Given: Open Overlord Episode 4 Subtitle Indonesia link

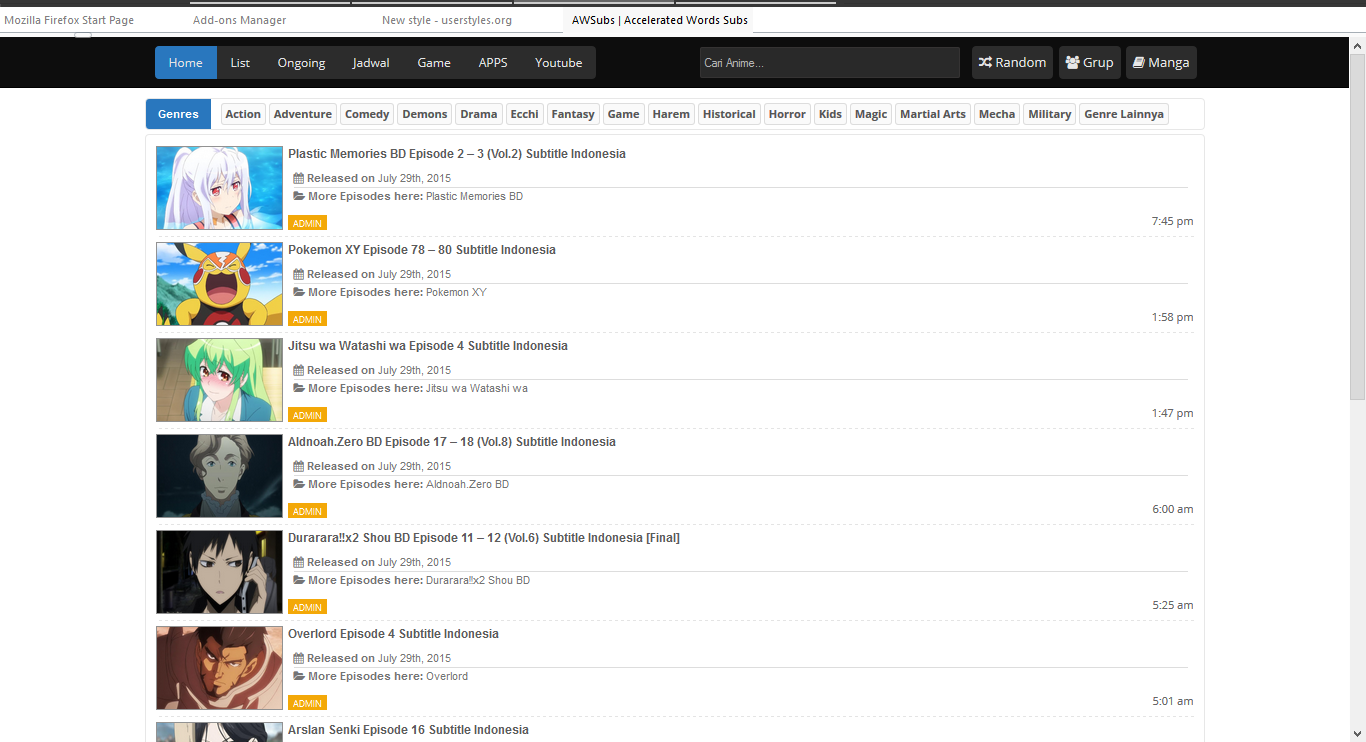Looking at the screenshot, I should [x=393, y=634].
